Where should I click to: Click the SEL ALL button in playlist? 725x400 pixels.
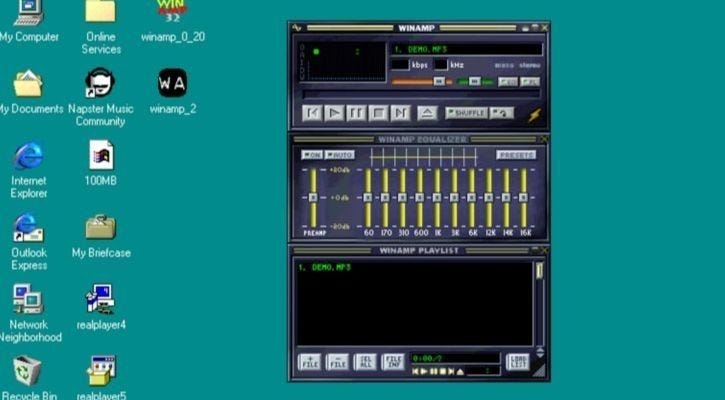tap(365, 362)
